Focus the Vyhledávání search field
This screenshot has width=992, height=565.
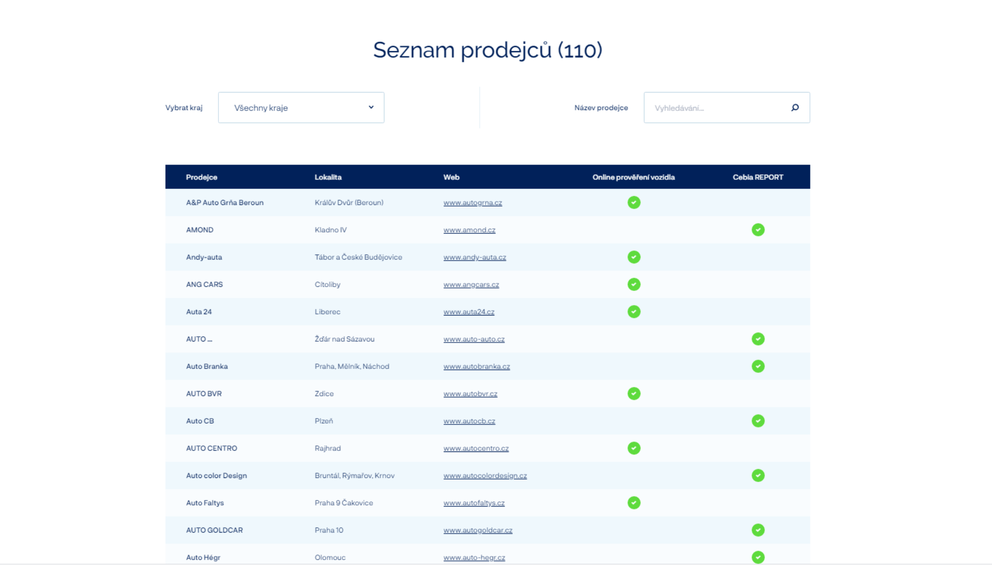(x=726, y=108)
